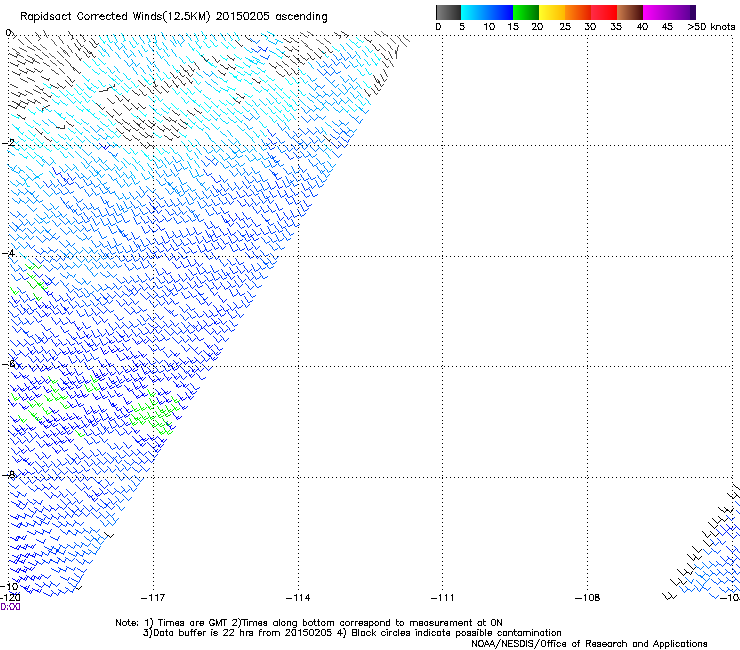The width and height of the screenshot is (740, 650).
Task: Select the cyan-blue 5-15 knots legend band
Action: point(487,12)
